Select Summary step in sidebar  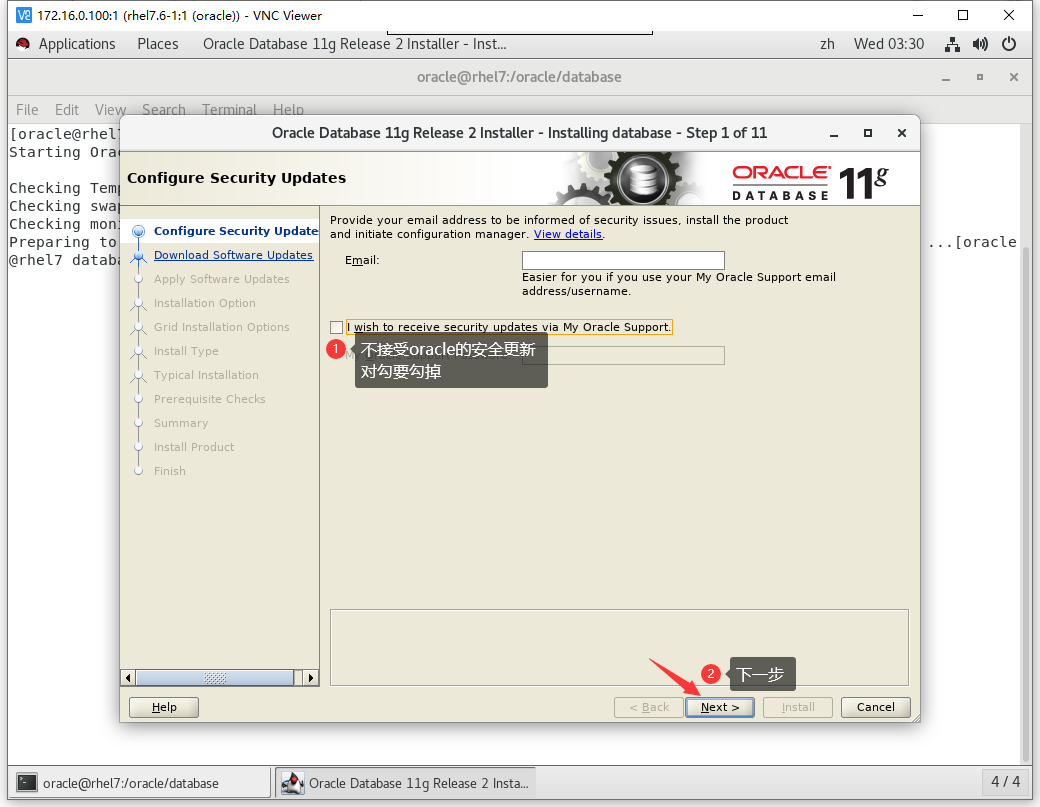[x=181, y=423]
